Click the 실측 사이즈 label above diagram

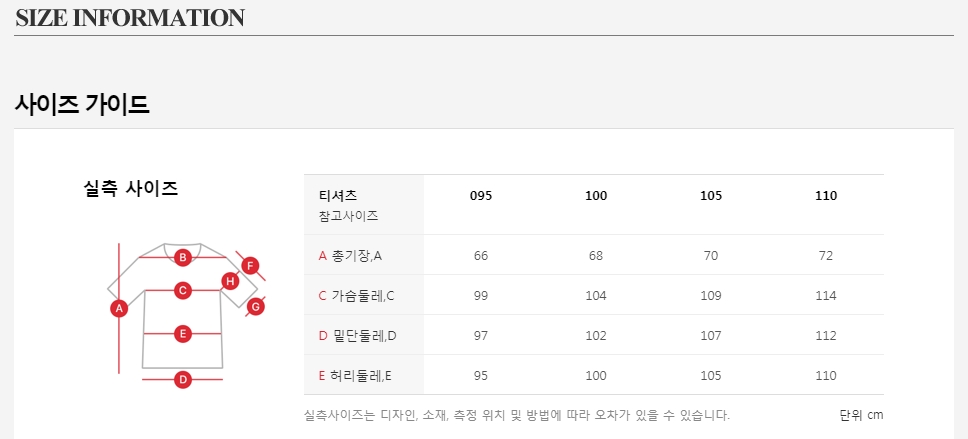[131, 188]
